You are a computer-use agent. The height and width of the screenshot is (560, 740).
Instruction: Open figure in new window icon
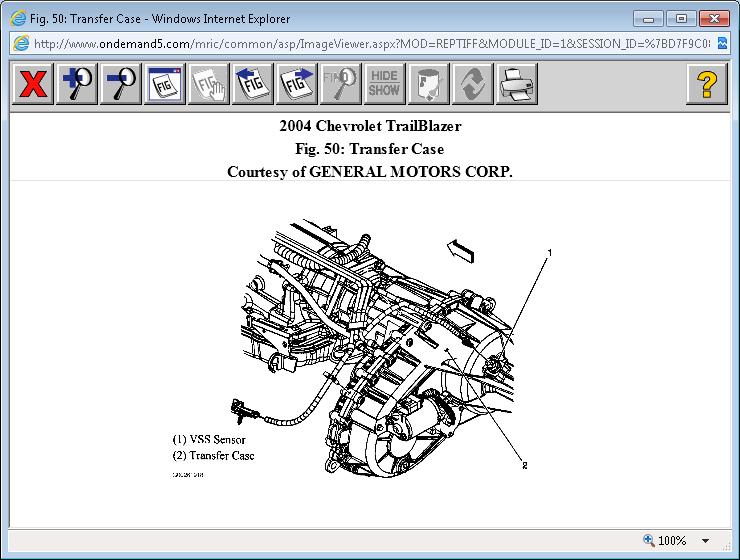tap(165, 84)
